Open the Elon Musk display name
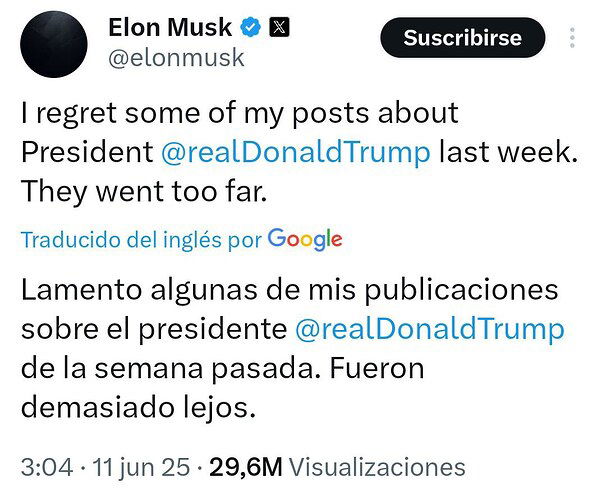The image size is (606, 500). [170, 27]
